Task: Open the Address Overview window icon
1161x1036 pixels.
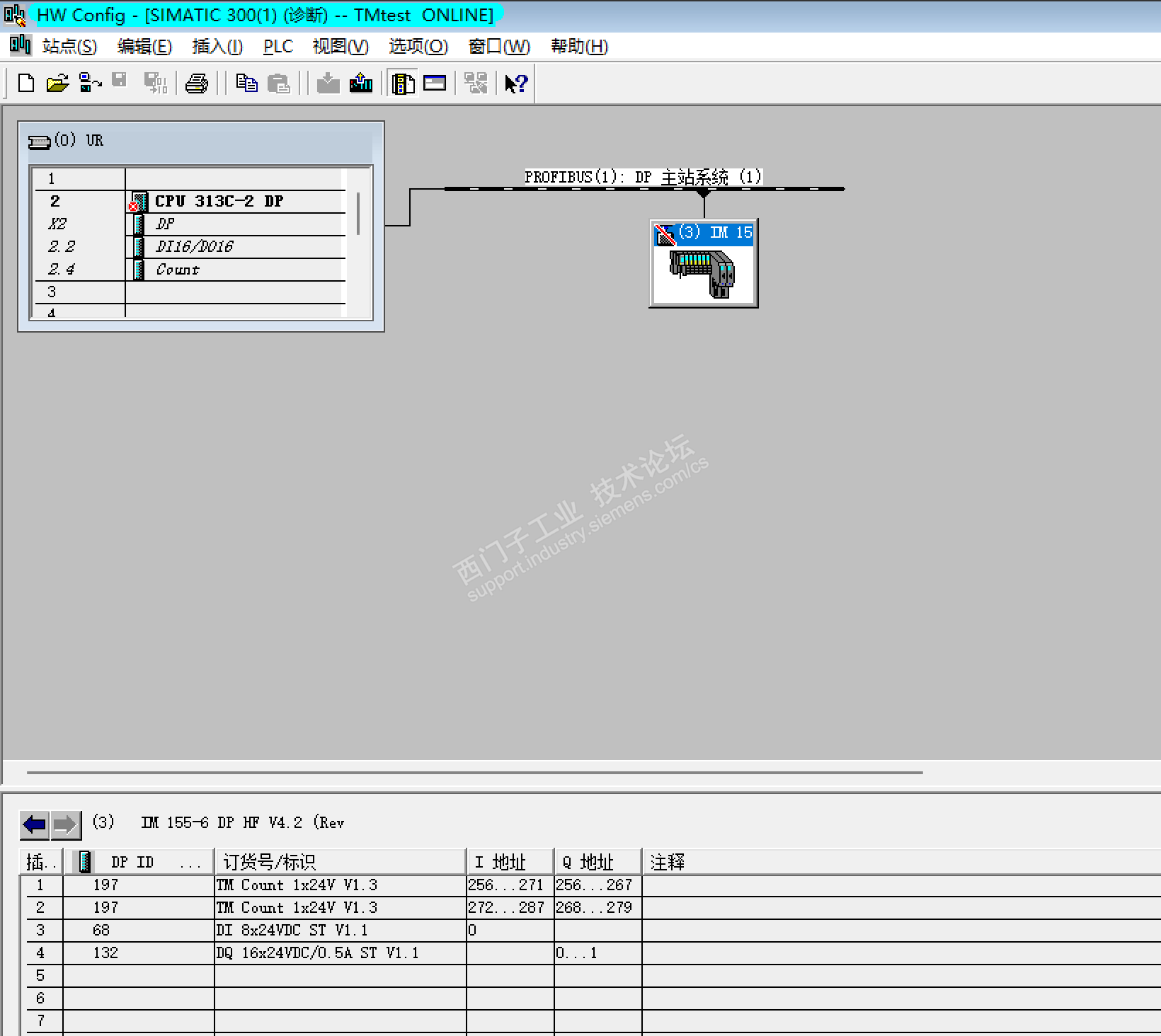Action: tap(435, 84)
